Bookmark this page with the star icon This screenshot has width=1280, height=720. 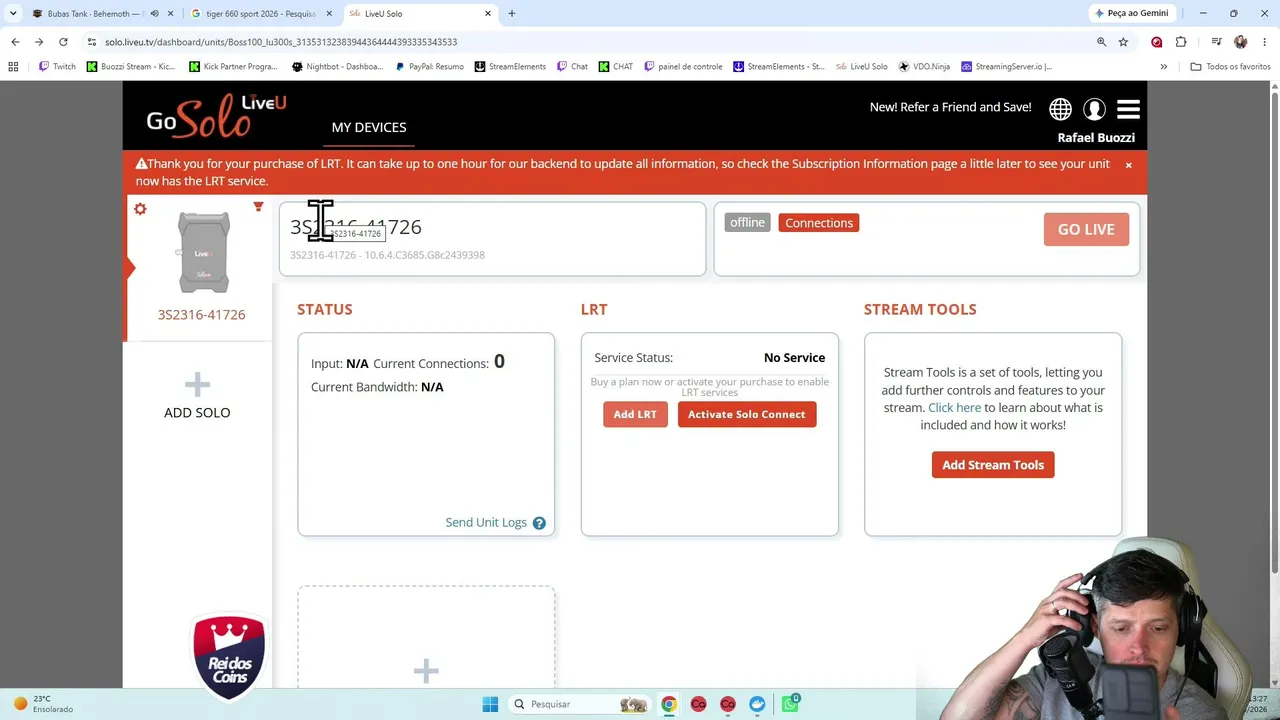[x=1123, y=42]
